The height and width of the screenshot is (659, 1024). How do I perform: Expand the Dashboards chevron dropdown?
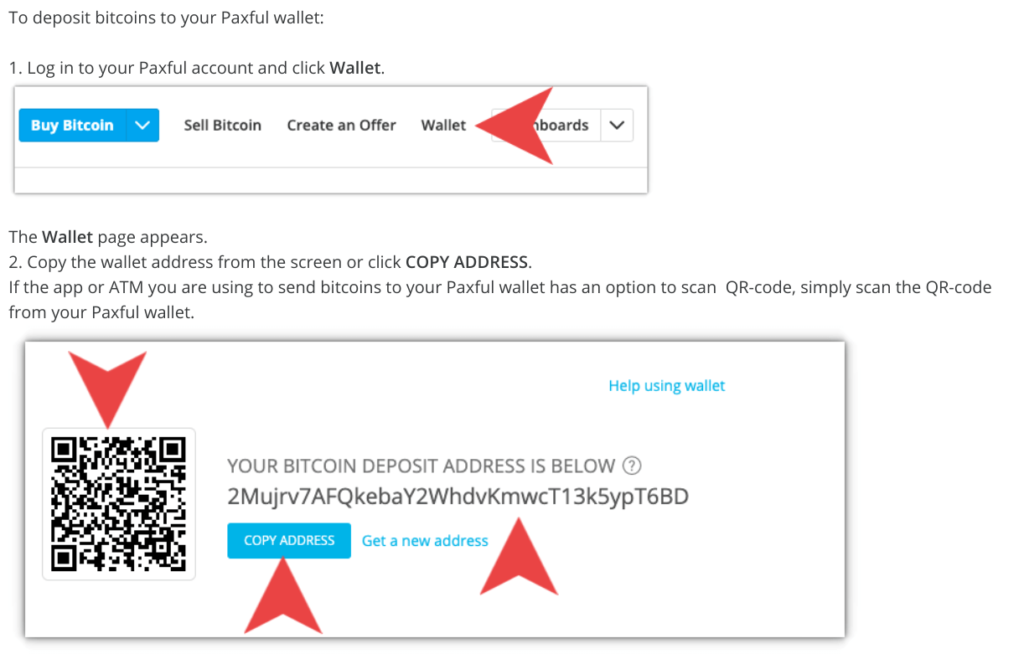tap(617, 125)
